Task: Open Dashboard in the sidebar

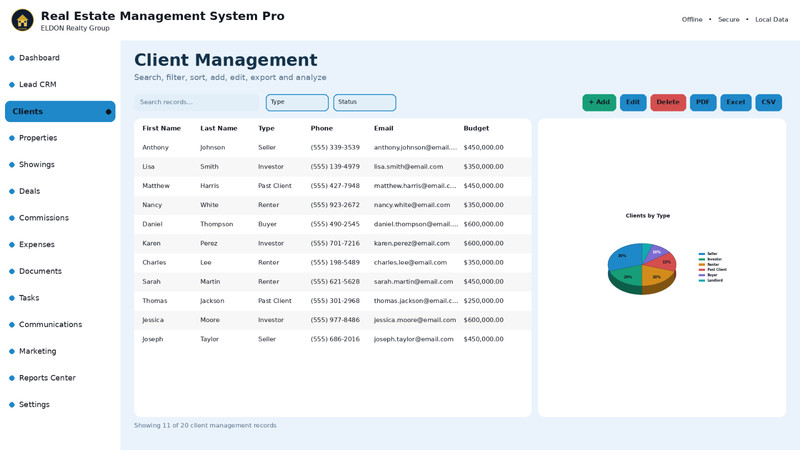Action: point(39,58)
